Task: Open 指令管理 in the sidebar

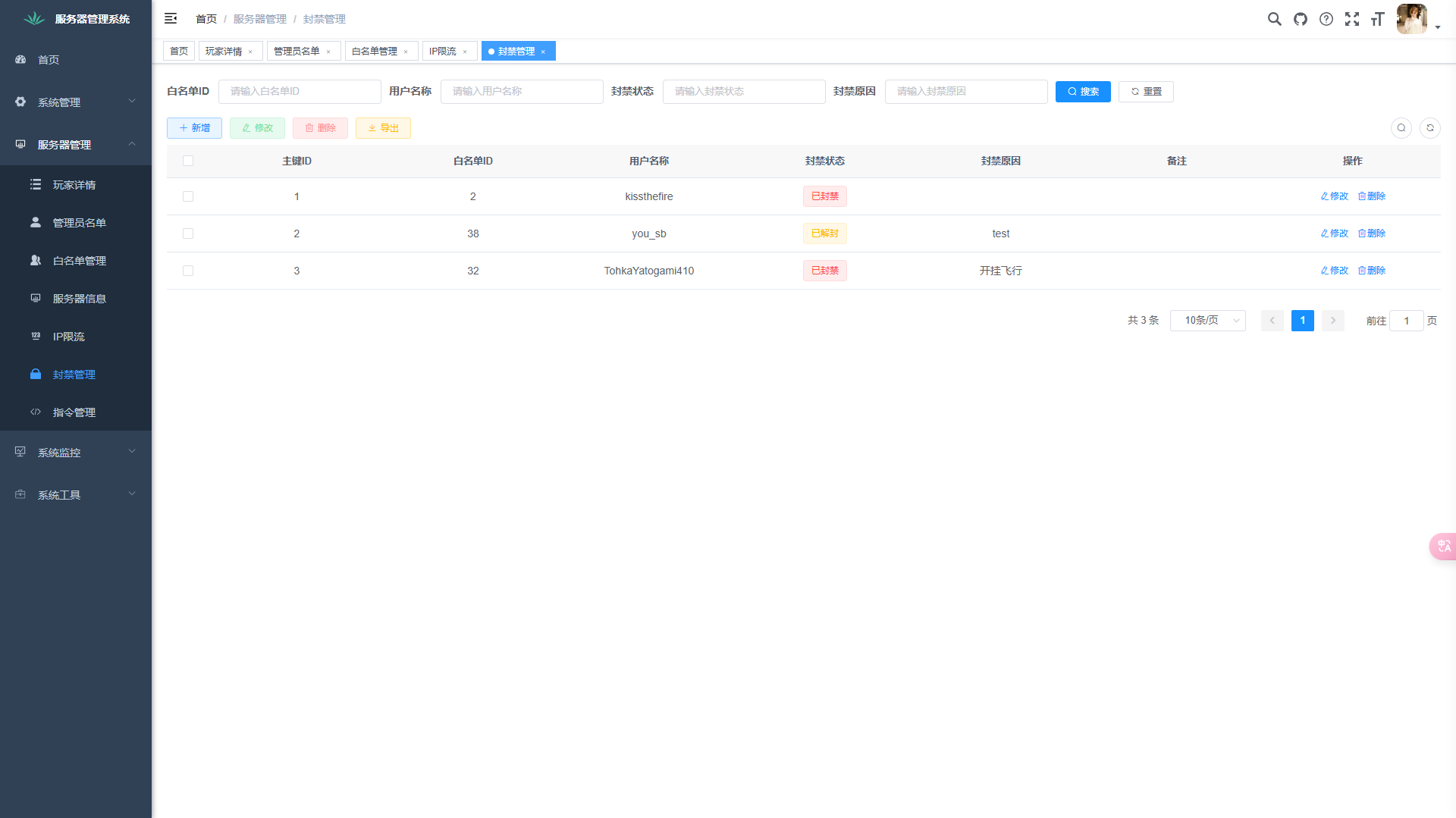Action: point(74,412)
